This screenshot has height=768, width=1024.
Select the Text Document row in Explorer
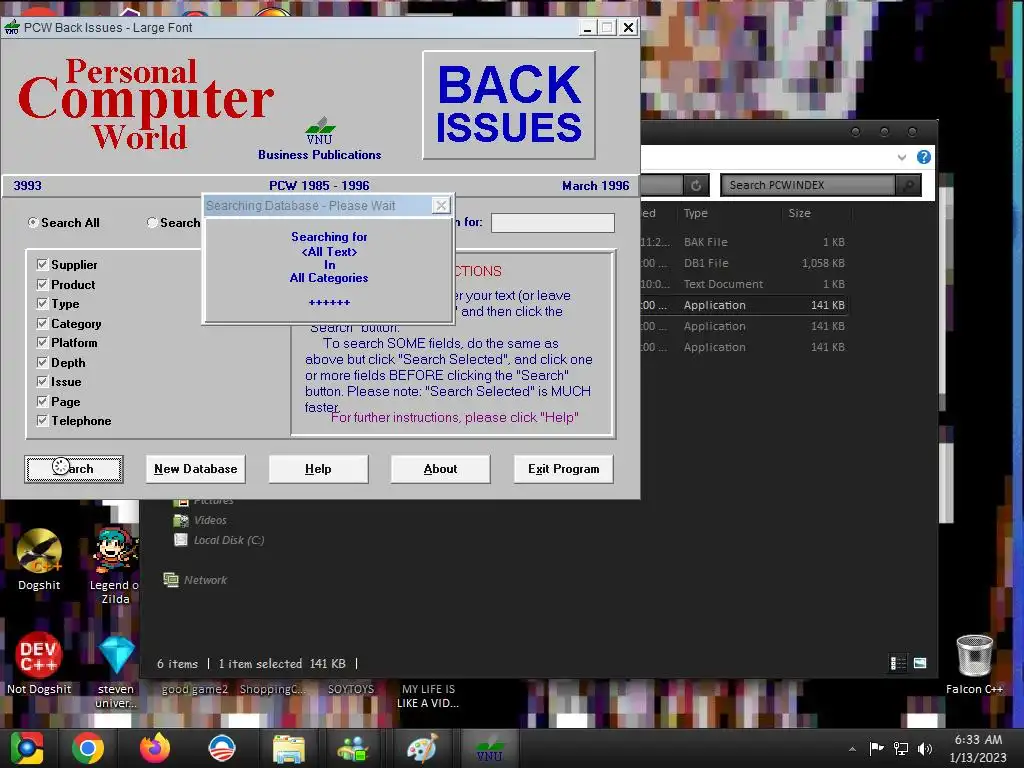pos(744,284)
